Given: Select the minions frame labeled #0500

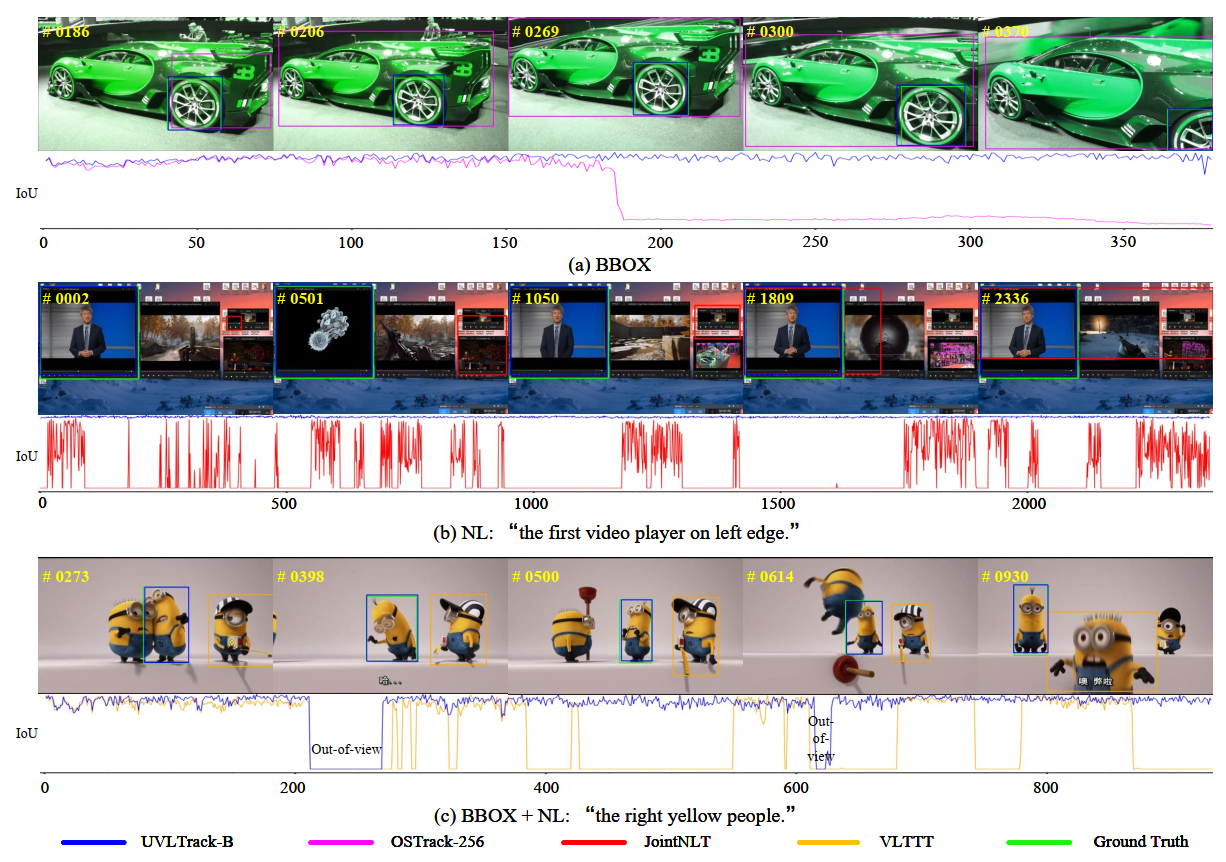Looking at the screenshot, I should coord(625,626).
